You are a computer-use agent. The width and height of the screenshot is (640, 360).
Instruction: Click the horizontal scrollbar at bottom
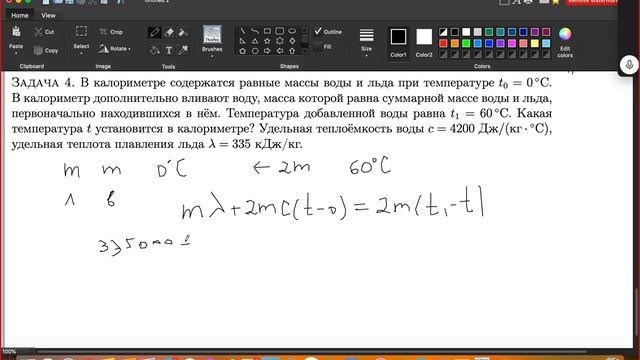click(x=312, y=351)
